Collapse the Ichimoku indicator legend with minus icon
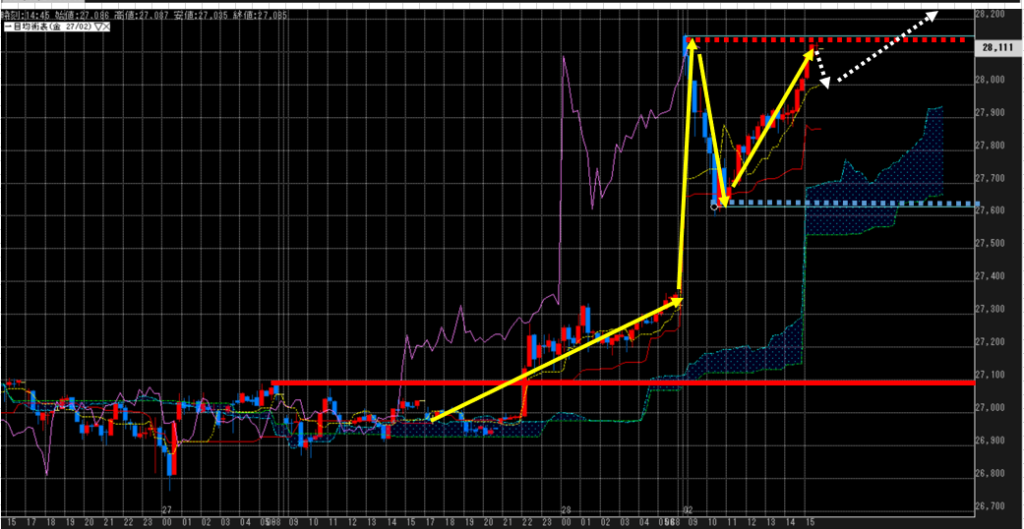1024x529 pixels. [7, 27]
